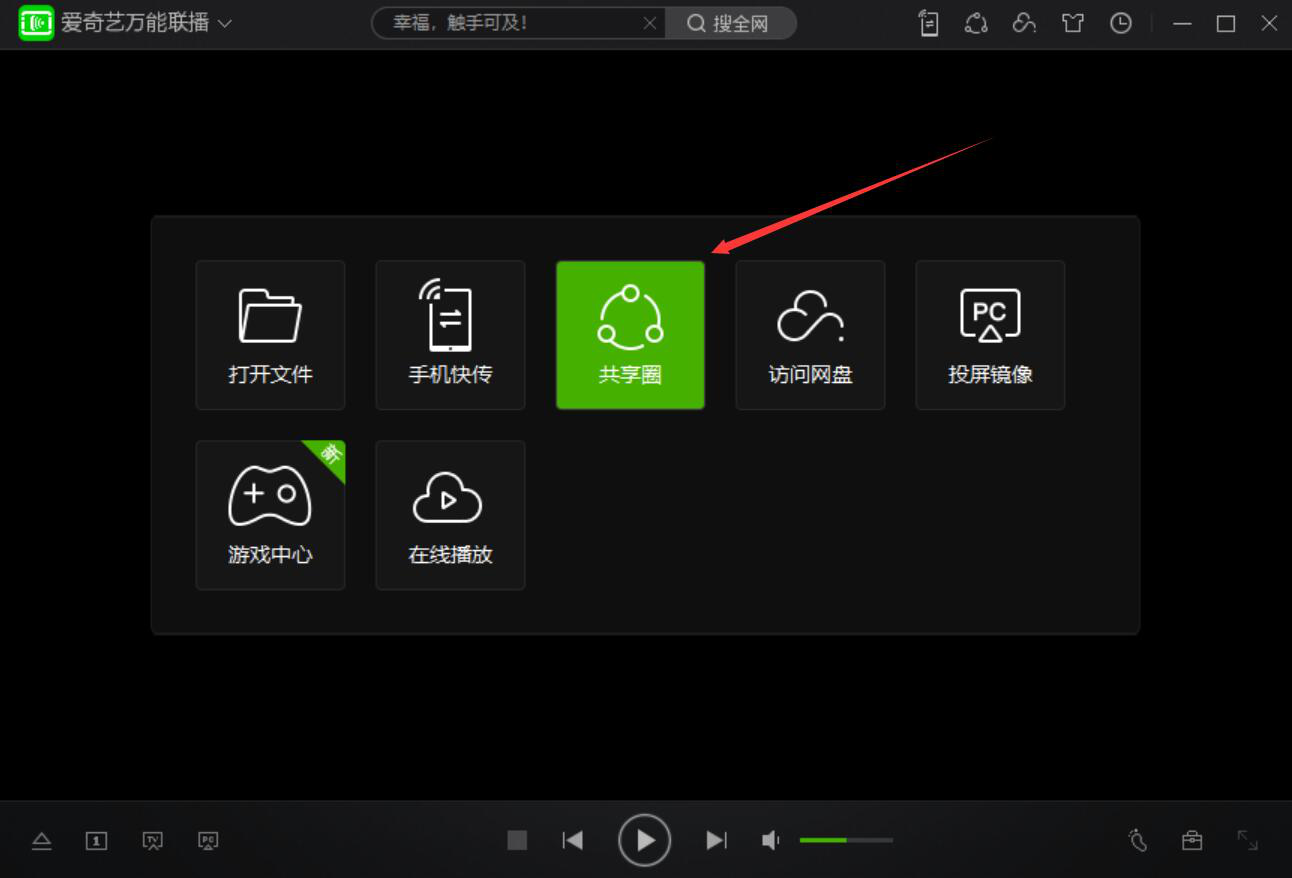The image size is (1292, 878).
Task: Open the 投屏镜像 tile
Action: (991, 335)
